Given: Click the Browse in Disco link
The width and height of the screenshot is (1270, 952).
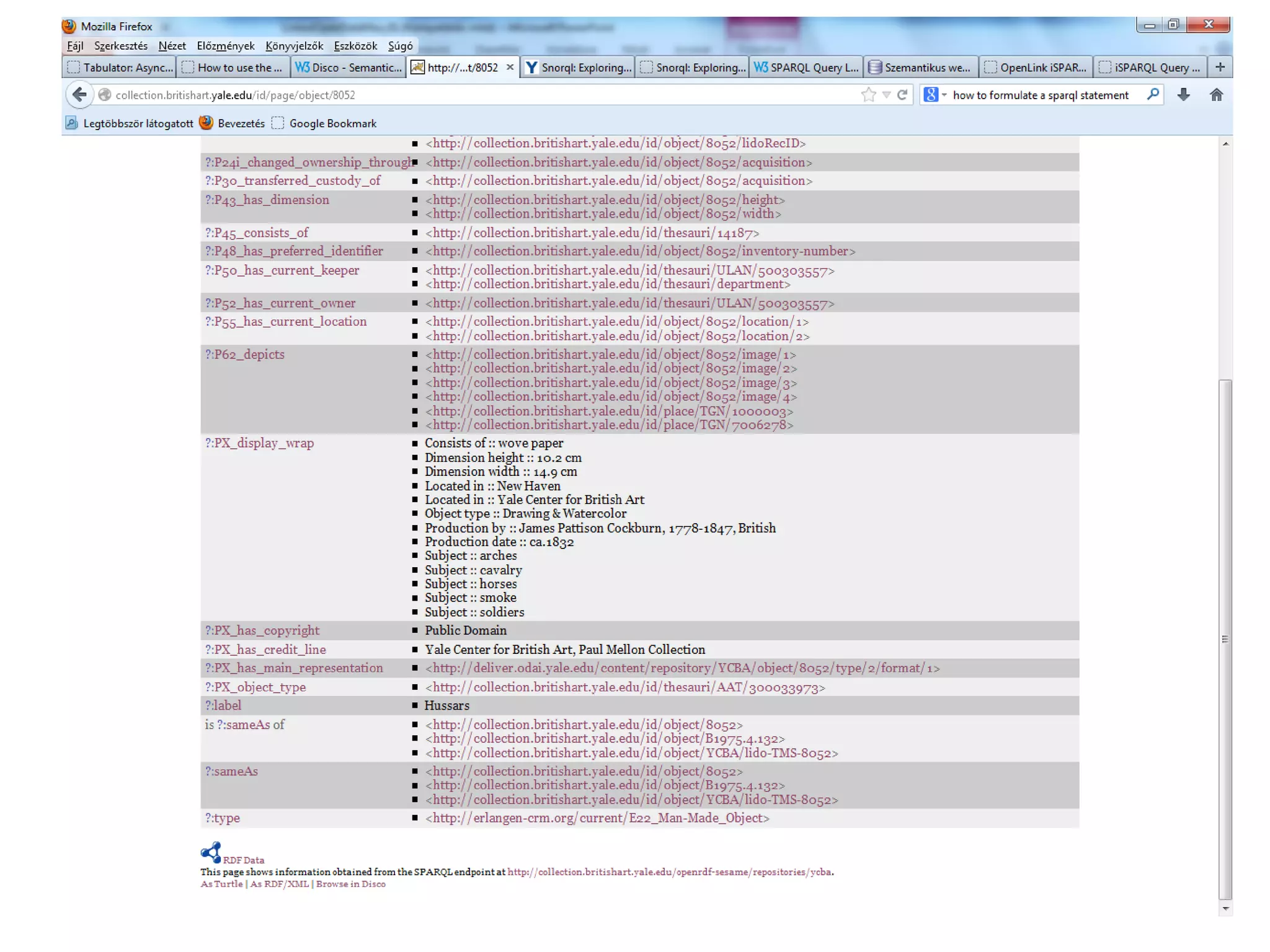Looking at the screenshot, I should 350,884.
